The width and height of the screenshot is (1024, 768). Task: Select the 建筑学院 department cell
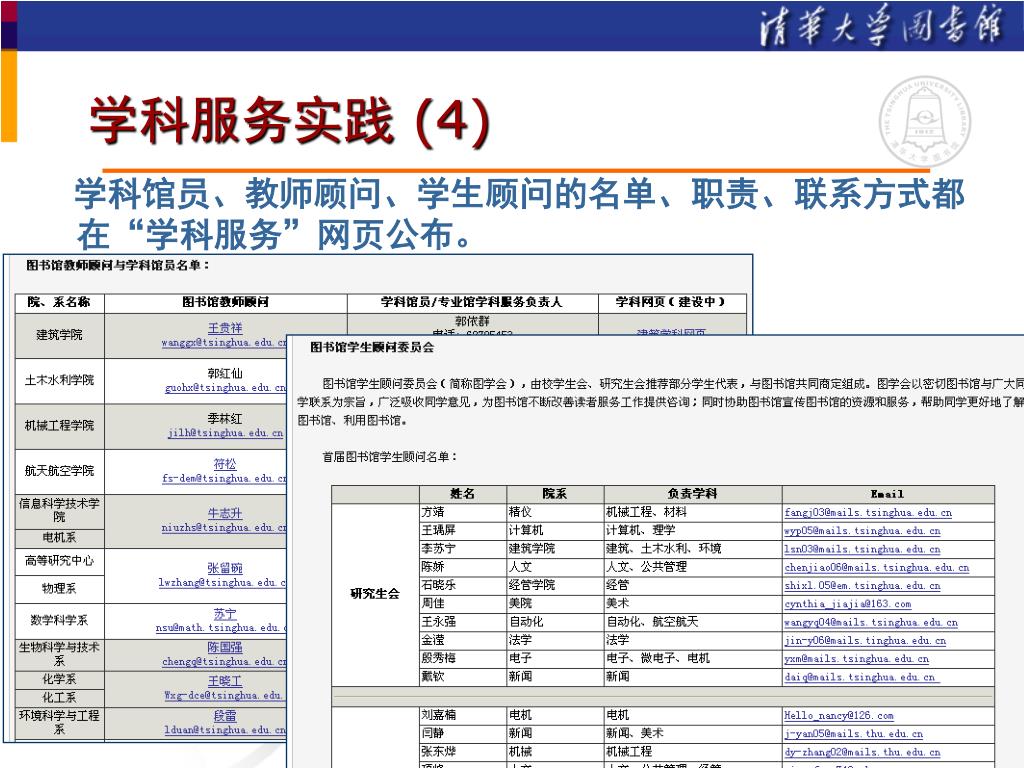point(59,335)
